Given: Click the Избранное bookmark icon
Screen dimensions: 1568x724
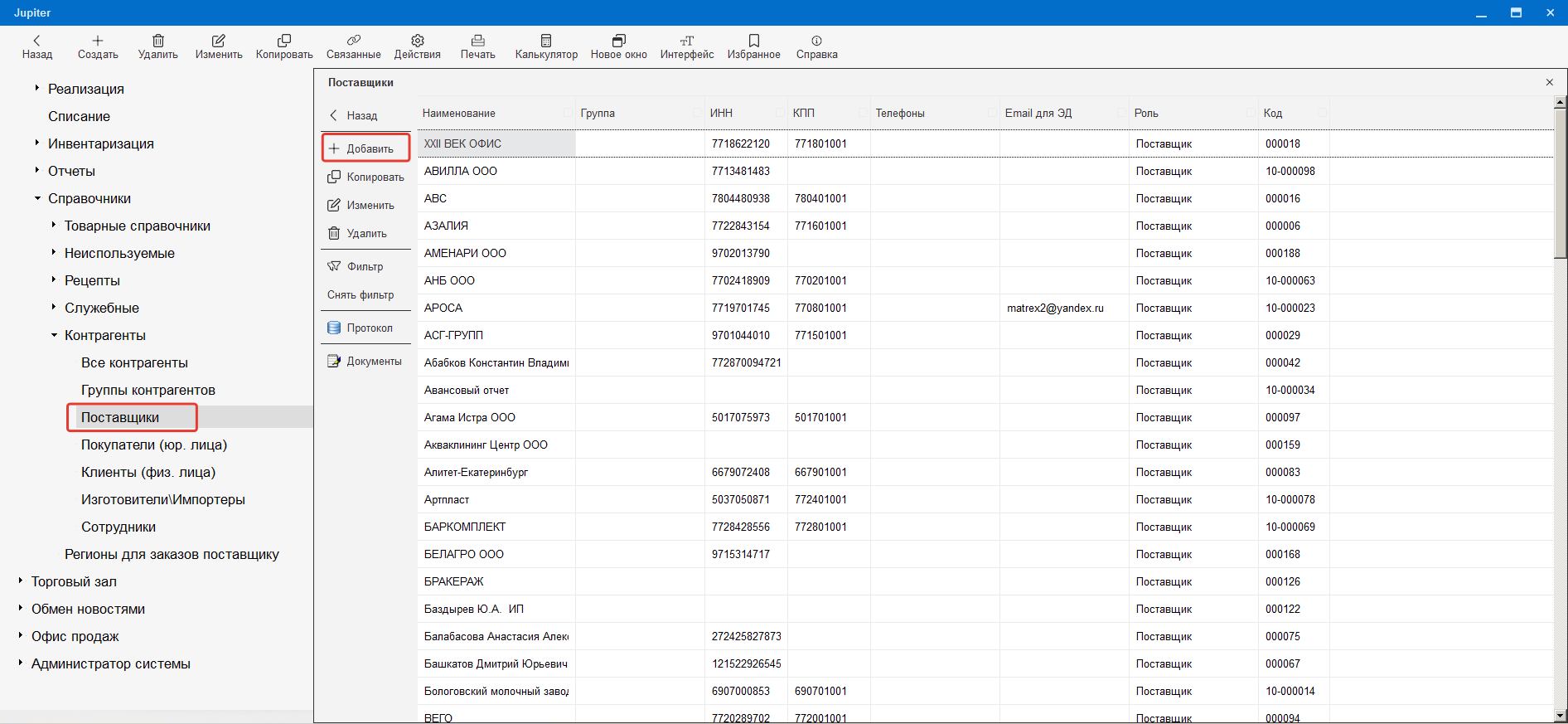Looking at the screenshot, I should pos(754,40).
